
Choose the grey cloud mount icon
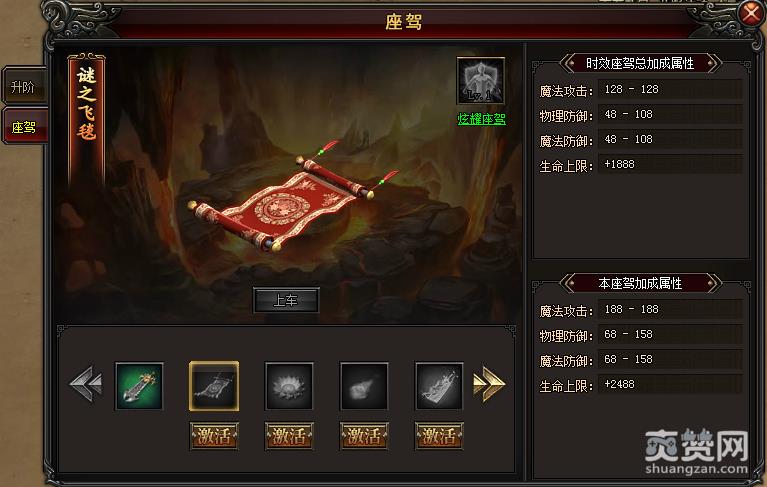tap(364, 386)
